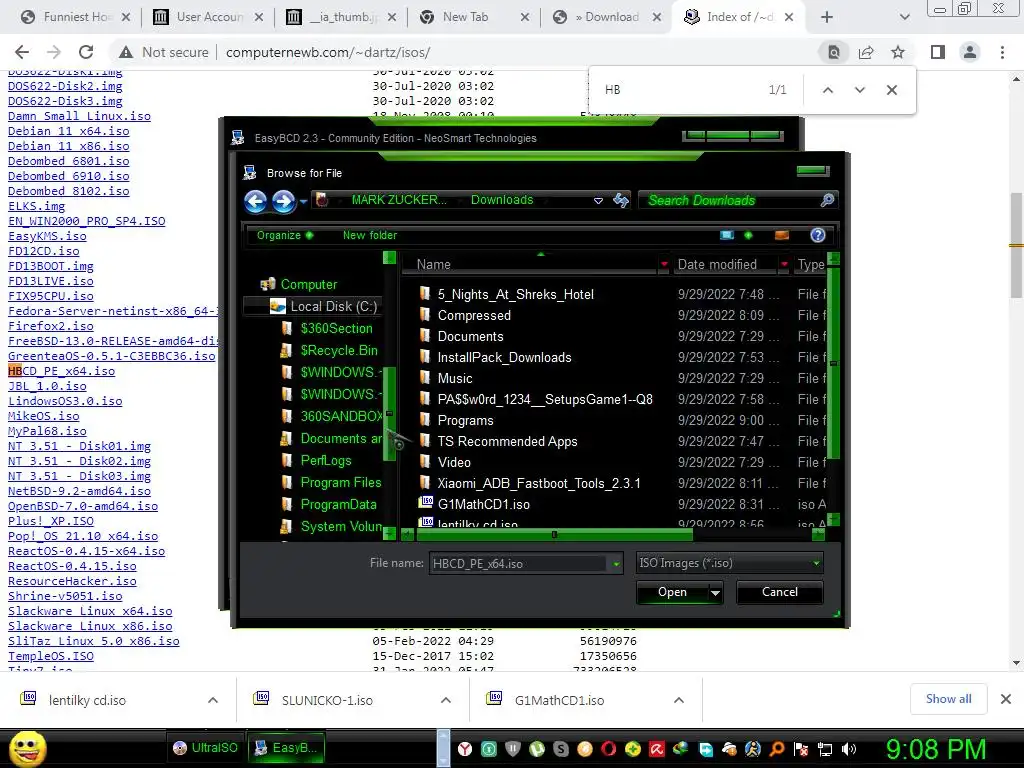Click the Chrome address bar URL
Screen dimensions: 1024x768
328,52
